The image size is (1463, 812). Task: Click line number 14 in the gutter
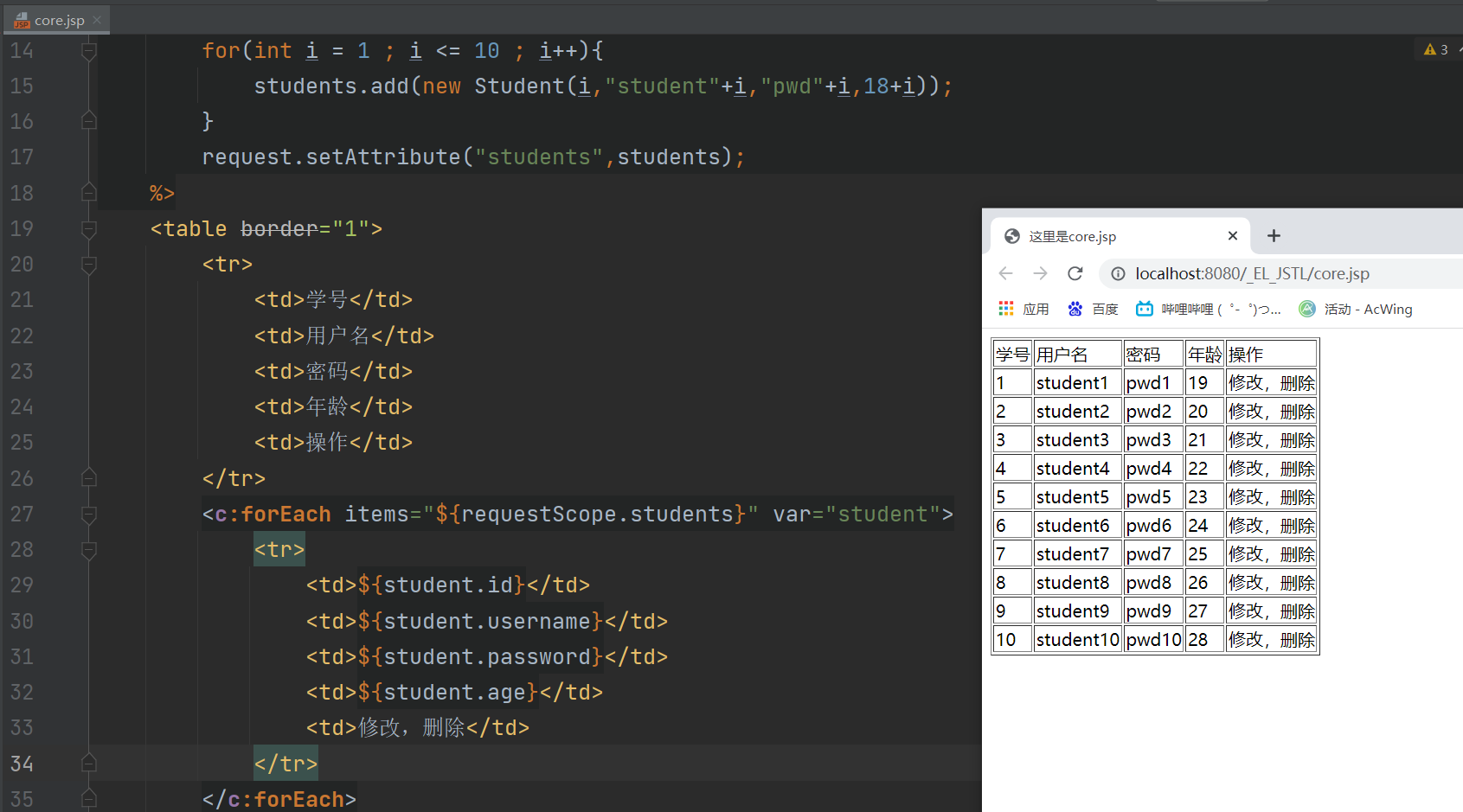point(22,51)
